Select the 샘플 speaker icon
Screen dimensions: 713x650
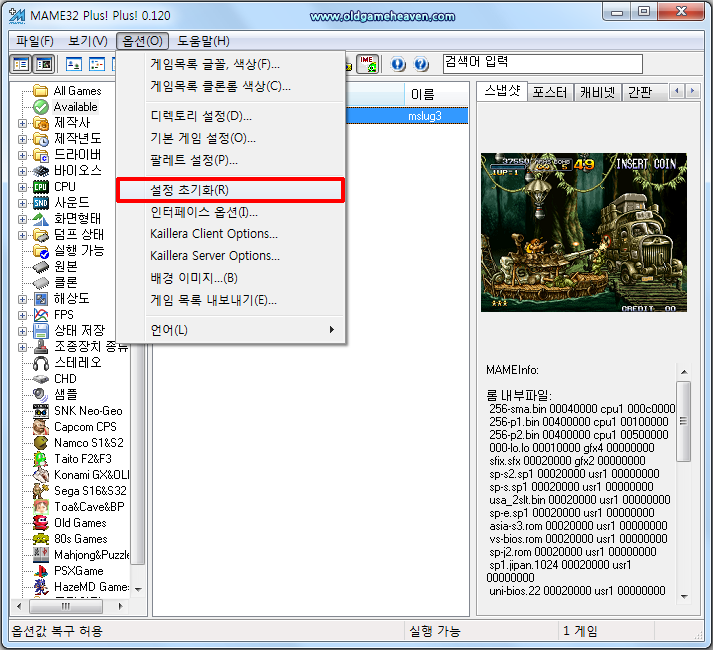[41, 395]
